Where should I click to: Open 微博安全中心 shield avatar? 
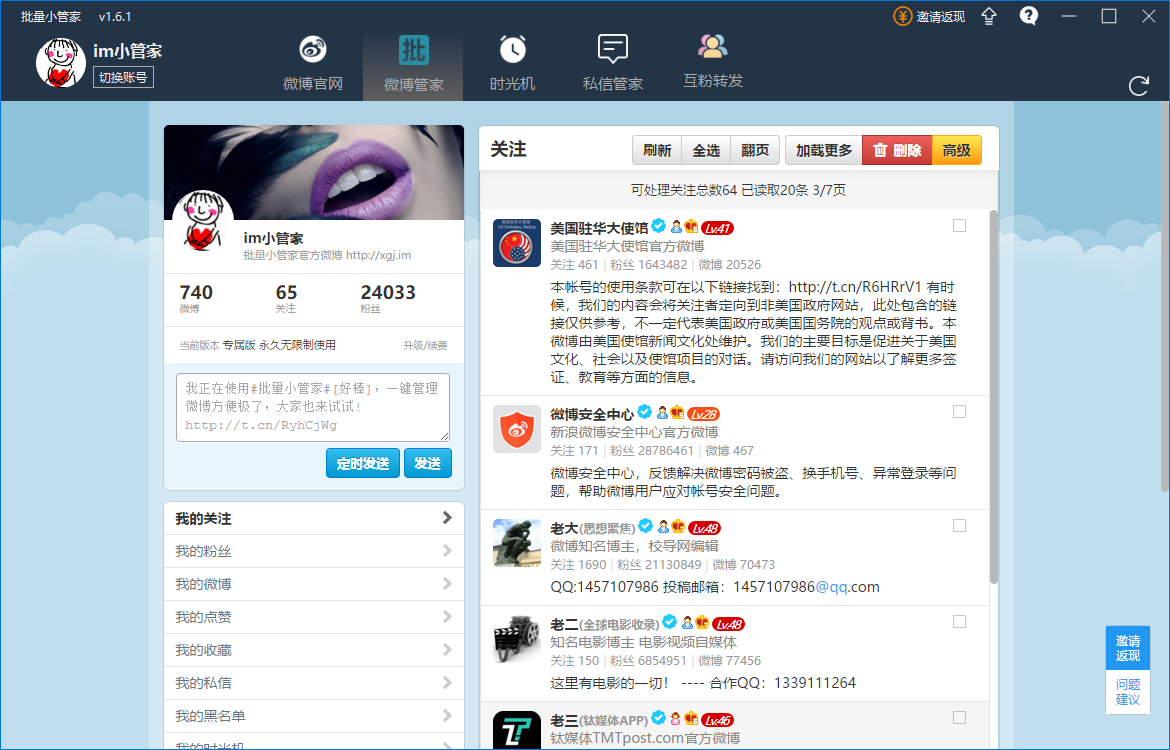[516, 428]
